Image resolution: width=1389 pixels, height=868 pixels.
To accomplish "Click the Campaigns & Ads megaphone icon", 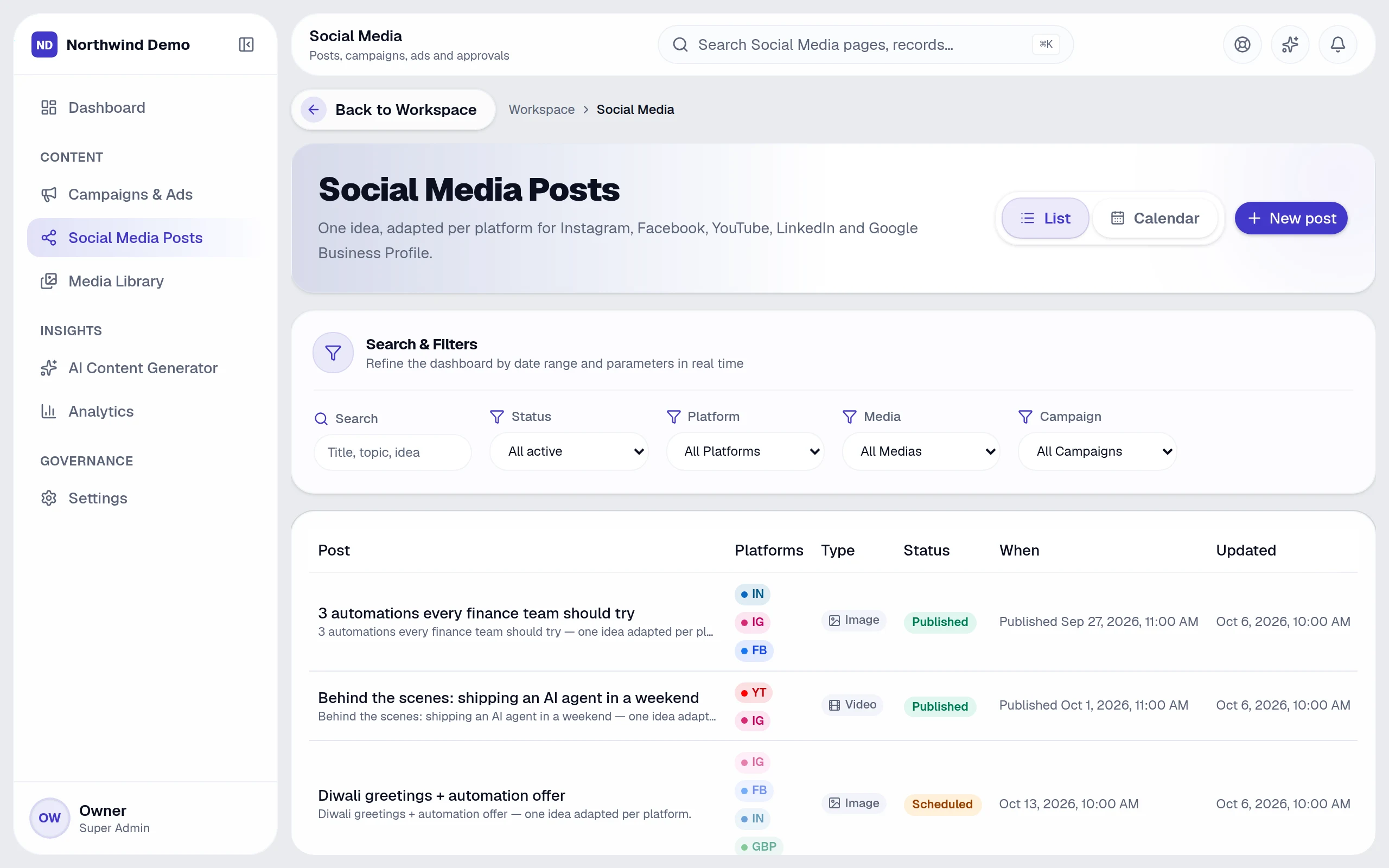I will click(x=49, y=194).
